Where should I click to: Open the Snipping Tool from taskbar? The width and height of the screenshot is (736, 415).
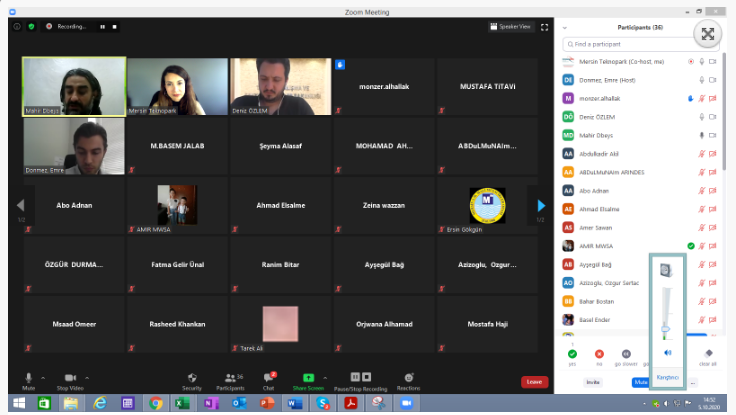[378, 403]
